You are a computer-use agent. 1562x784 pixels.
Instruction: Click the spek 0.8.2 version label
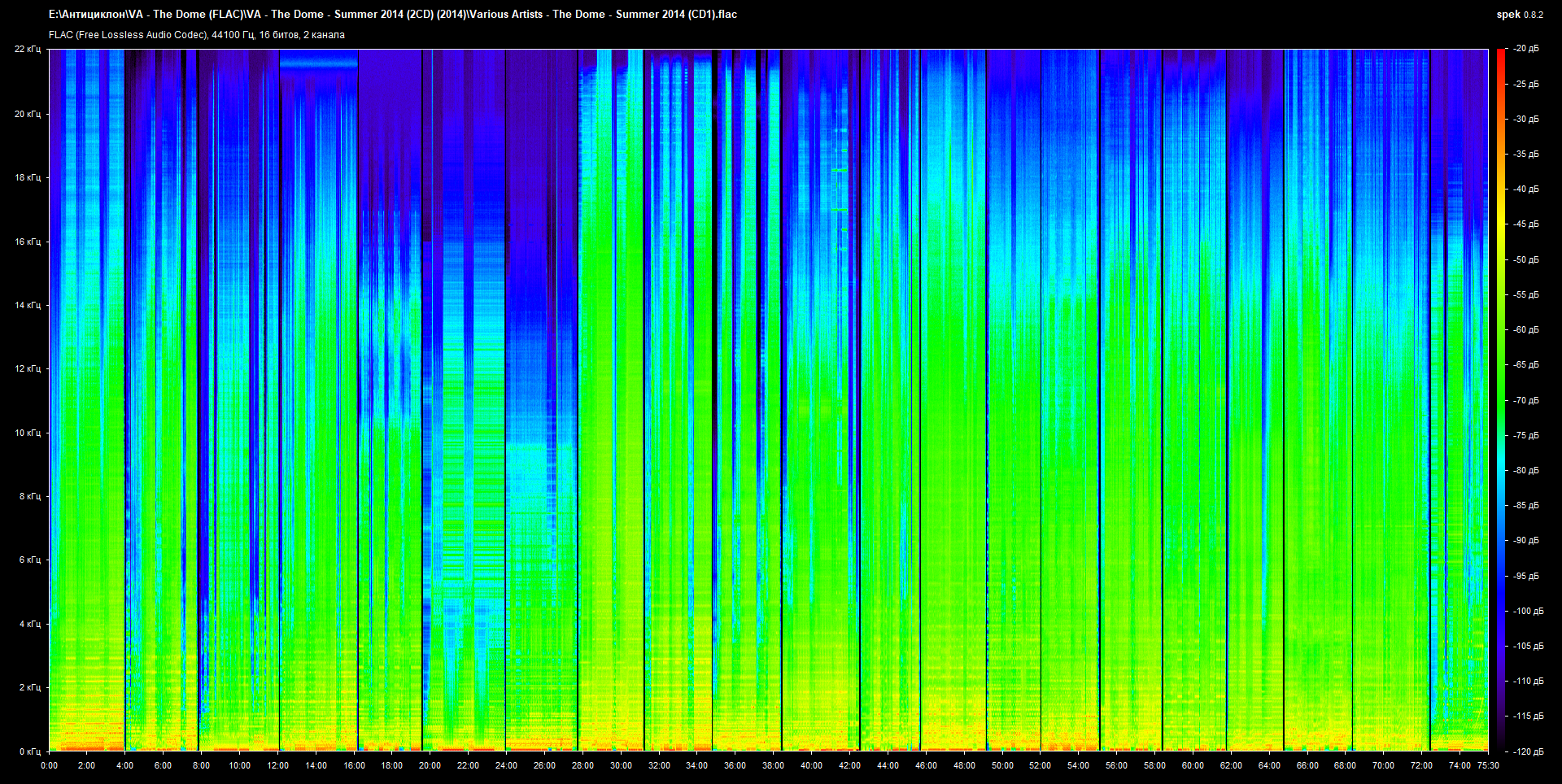[1519, 15]
